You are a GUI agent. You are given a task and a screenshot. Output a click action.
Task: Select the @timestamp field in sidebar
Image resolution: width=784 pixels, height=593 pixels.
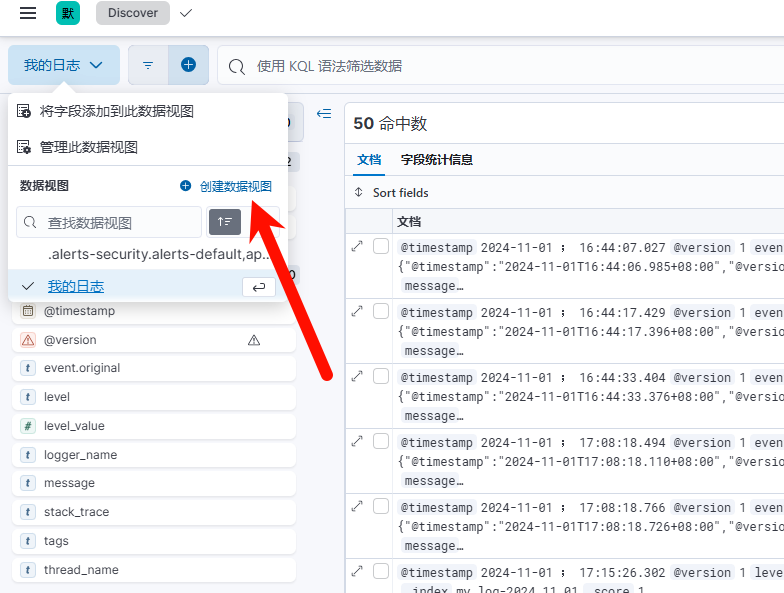pyautogui.click(x=154, y=311)
